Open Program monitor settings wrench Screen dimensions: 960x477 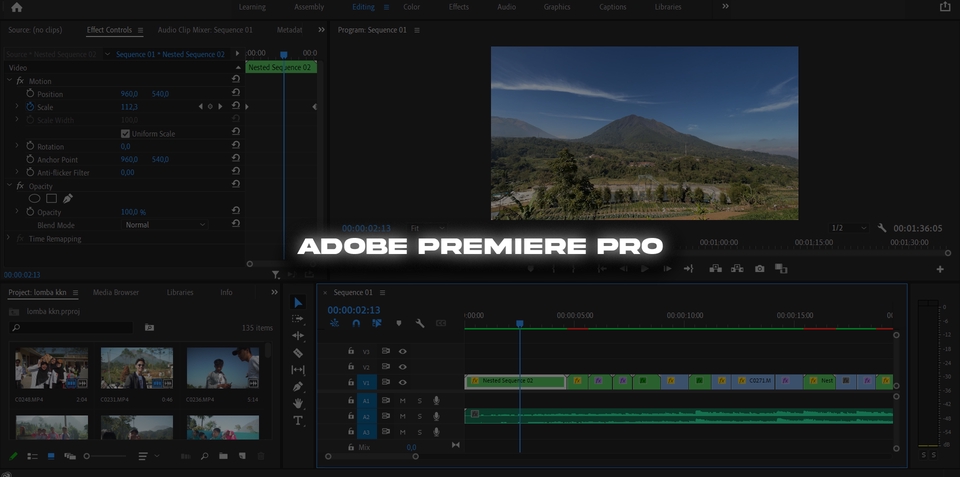(882, 228)
